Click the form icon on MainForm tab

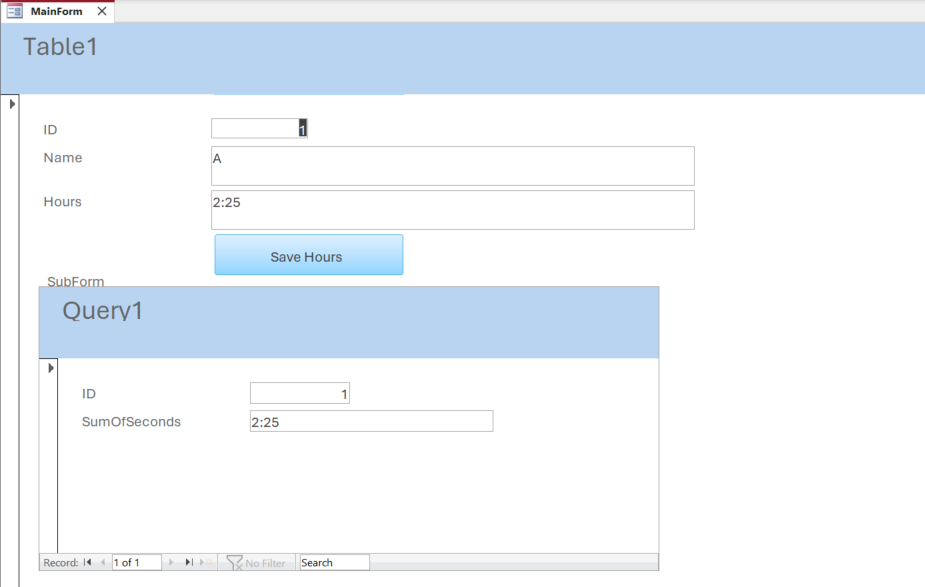pos(15,11)
